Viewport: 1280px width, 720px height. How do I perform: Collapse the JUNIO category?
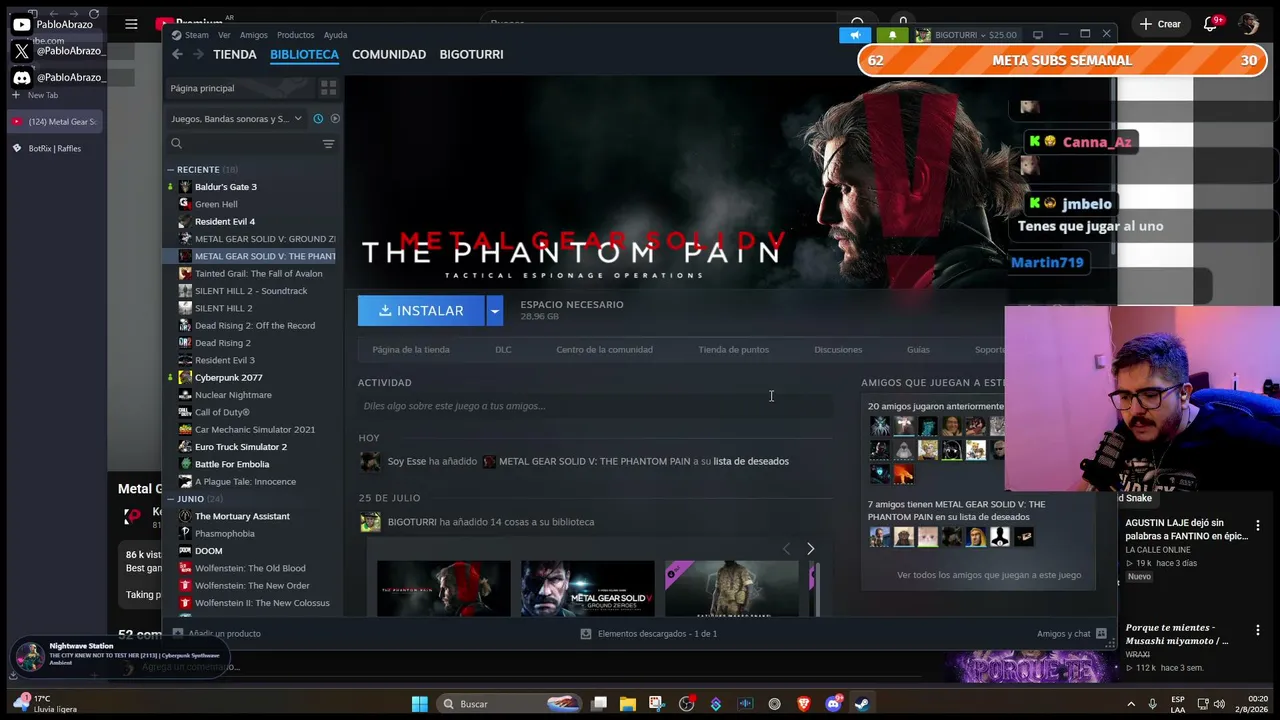171,499
